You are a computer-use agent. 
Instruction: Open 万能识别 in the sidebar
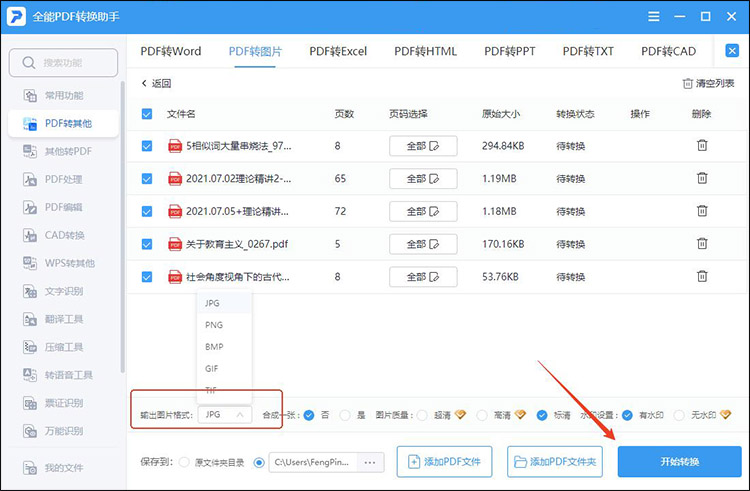tap(63, 431)
